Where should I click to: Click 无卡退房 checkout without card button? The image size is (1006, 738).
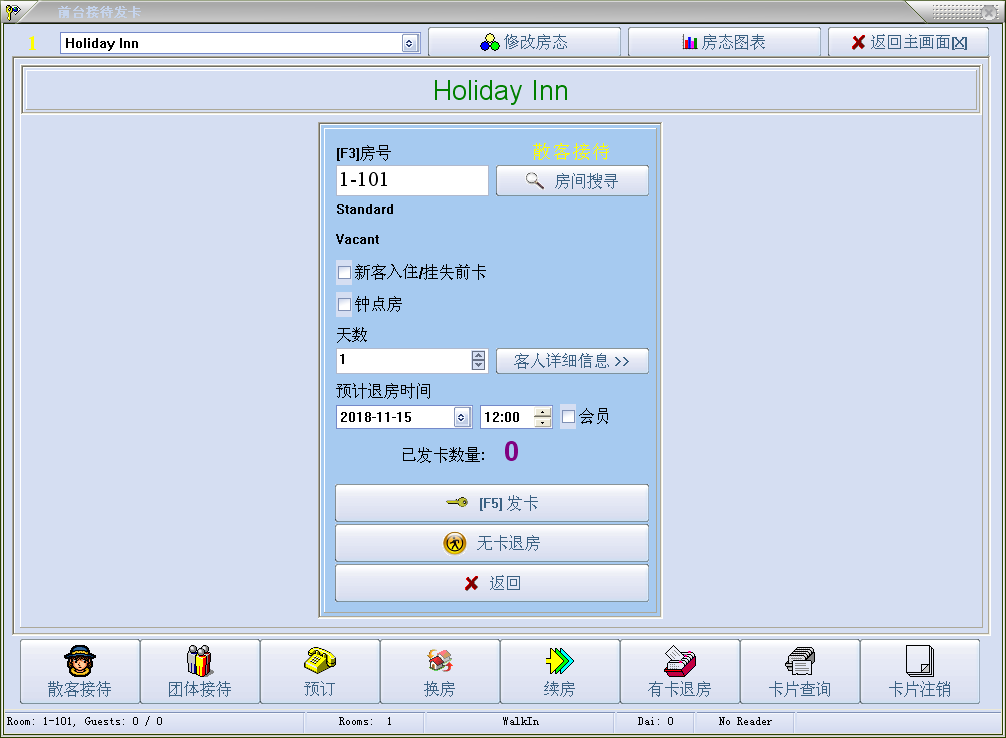pyautogui.click(x=491, y=543)
